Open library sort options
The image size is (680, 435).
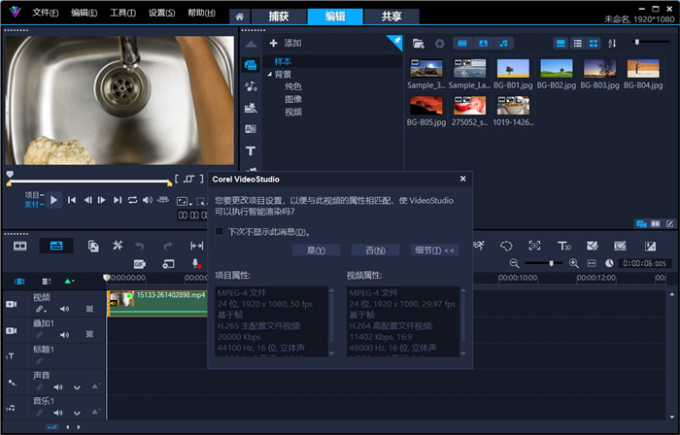[612, 43]
